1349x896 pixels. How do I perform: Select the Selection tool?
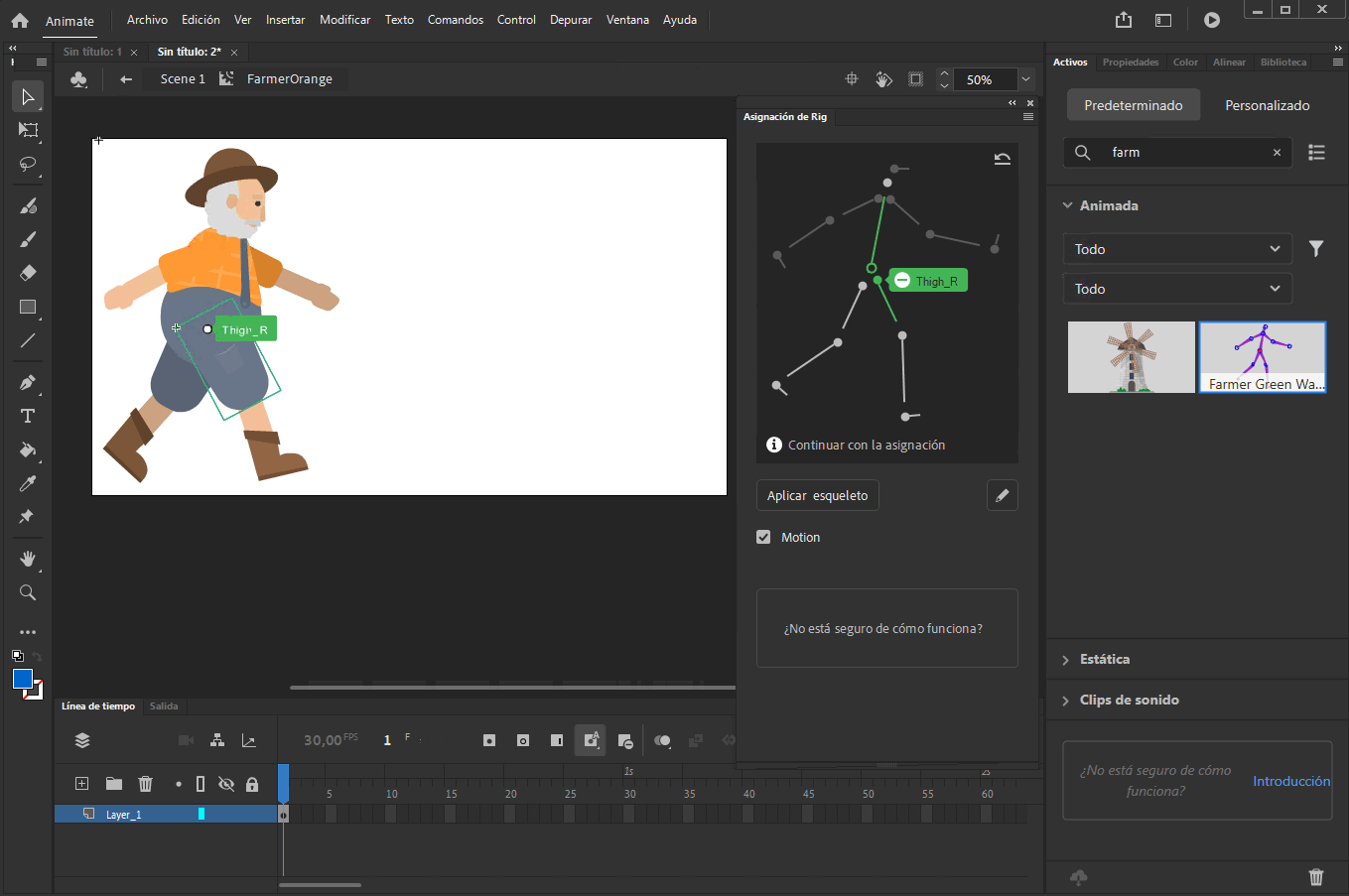(x=27, y=95)
